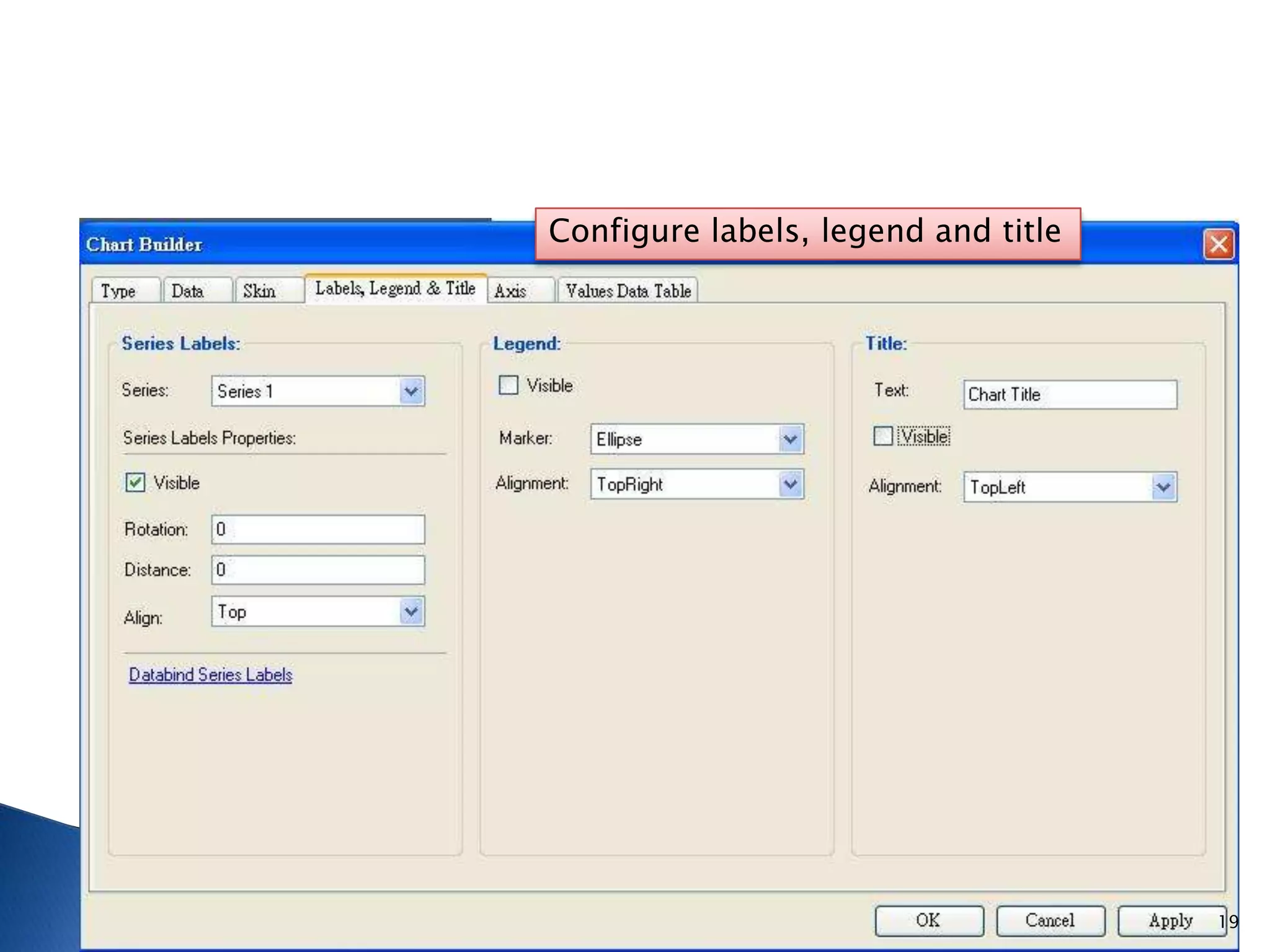Go to the Axis tab

[x=510, y=291]
